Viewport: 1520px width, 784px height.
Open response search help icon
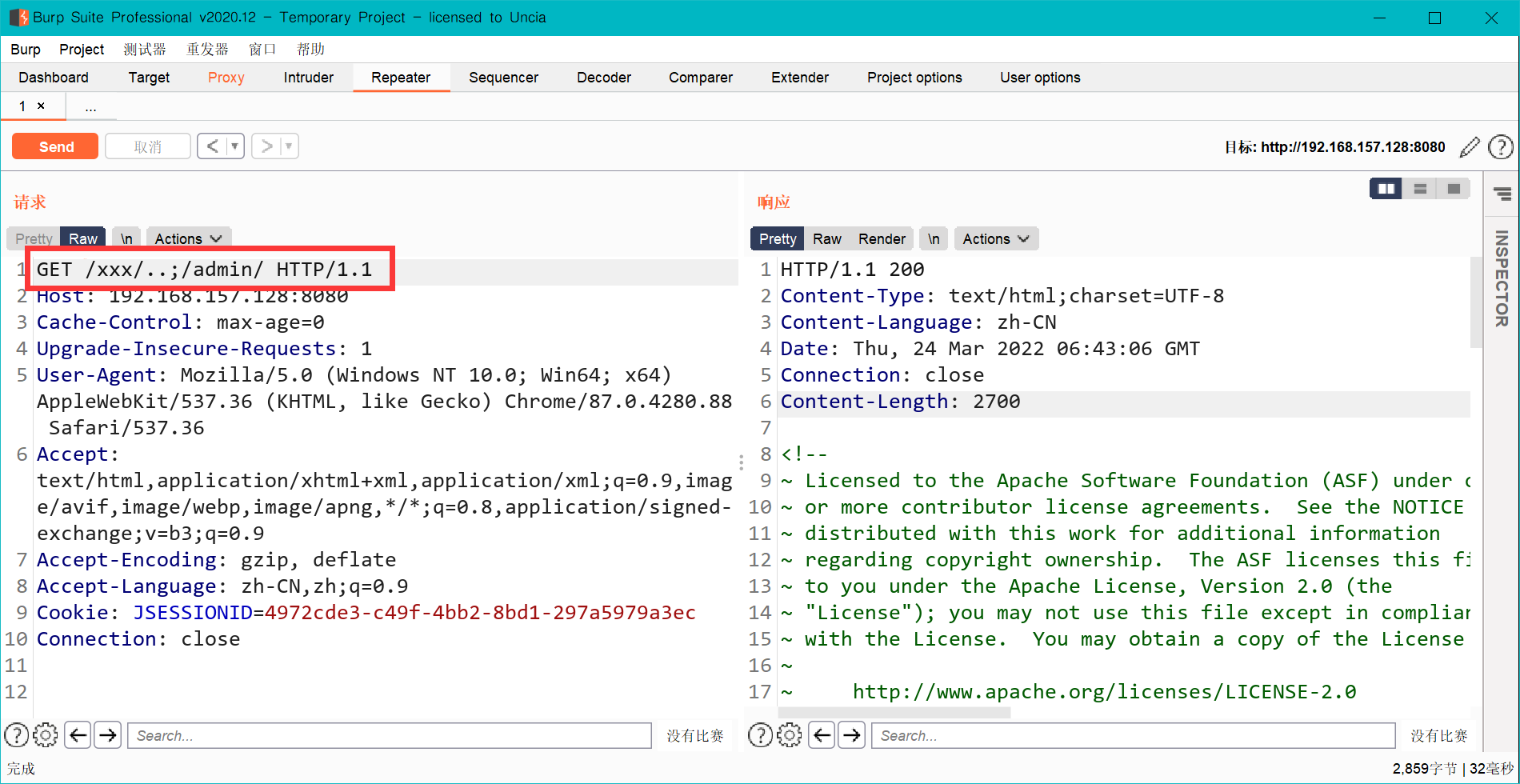point(761,734)
